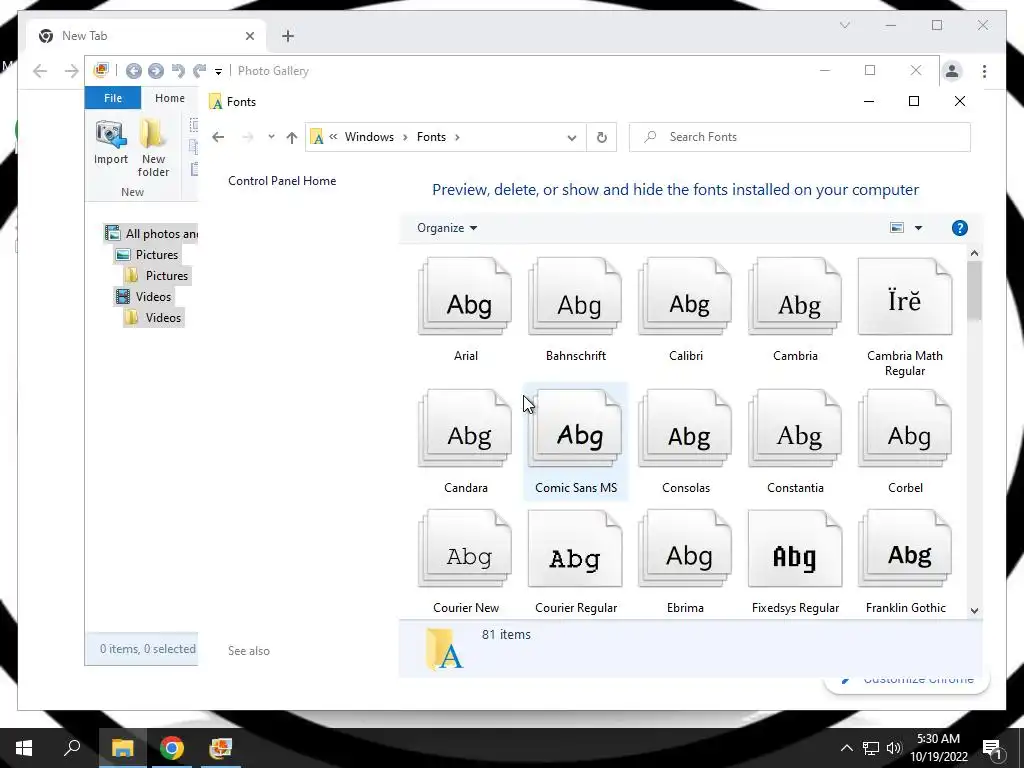The image size is (1024, 768).
Task: Click the address bar's leading chevron
Action: click(334, 136)
